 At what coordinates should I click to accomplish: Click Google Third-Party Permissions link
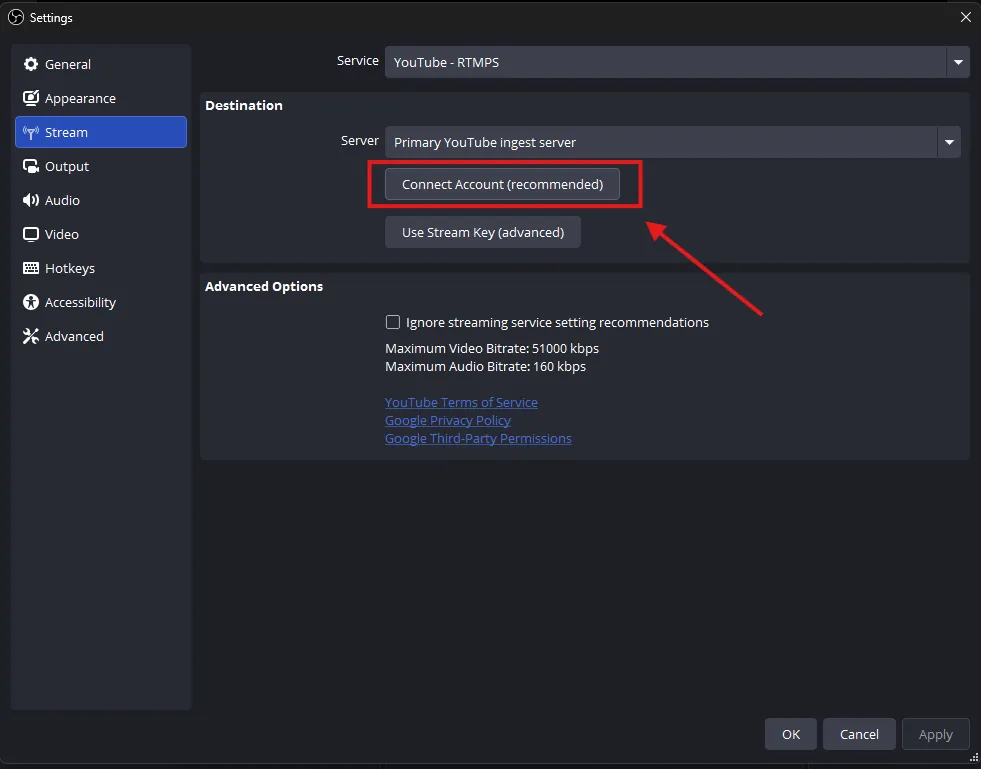coord(478,438)
